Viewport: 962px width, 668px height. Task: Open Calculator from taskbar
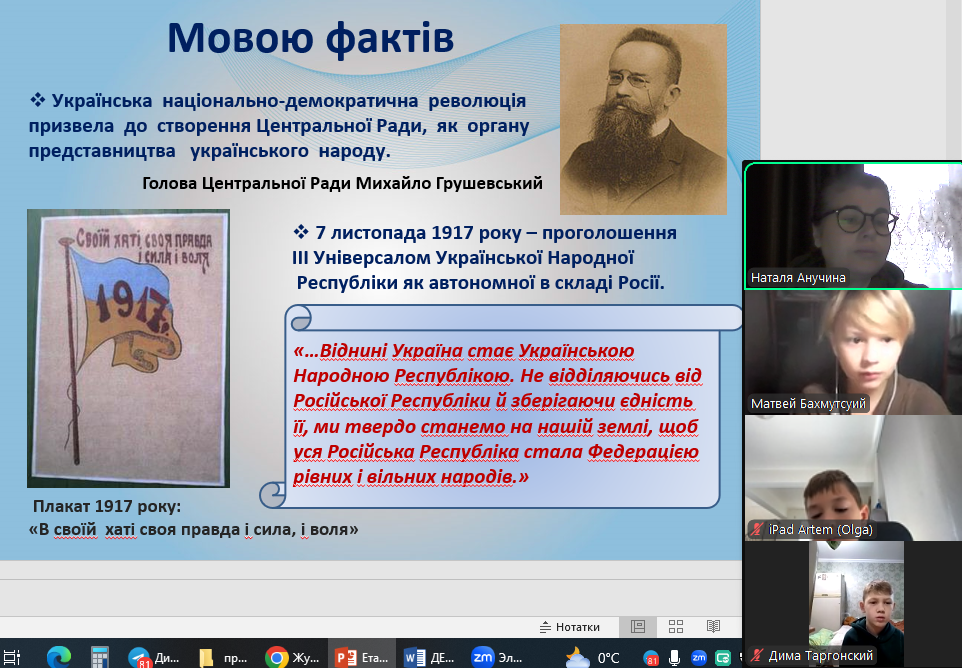click(99, 657)
